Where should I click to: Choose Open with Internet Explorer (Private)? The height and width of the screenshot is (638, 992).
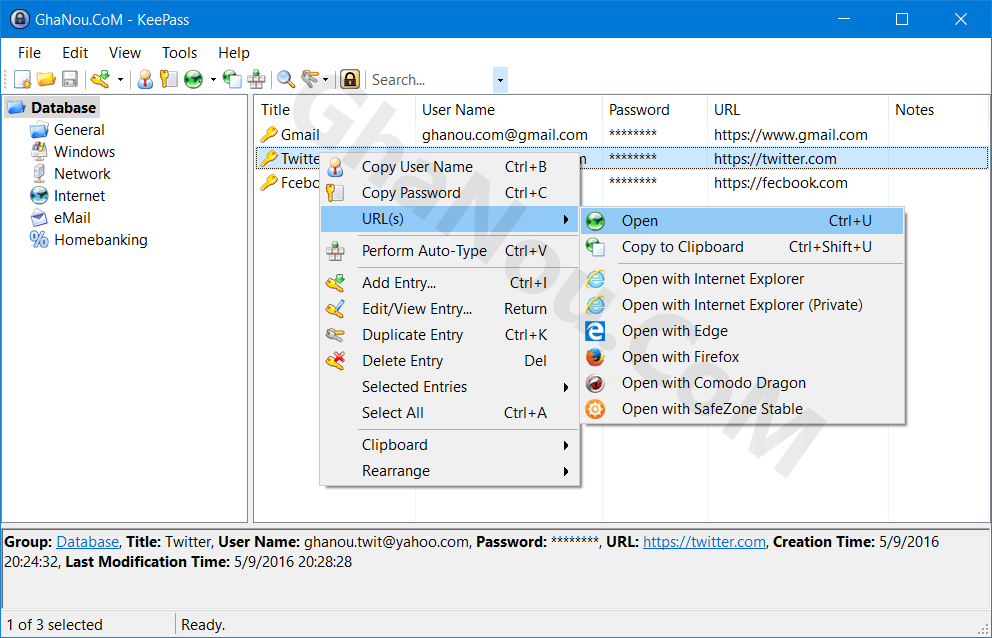pos(742,305)
